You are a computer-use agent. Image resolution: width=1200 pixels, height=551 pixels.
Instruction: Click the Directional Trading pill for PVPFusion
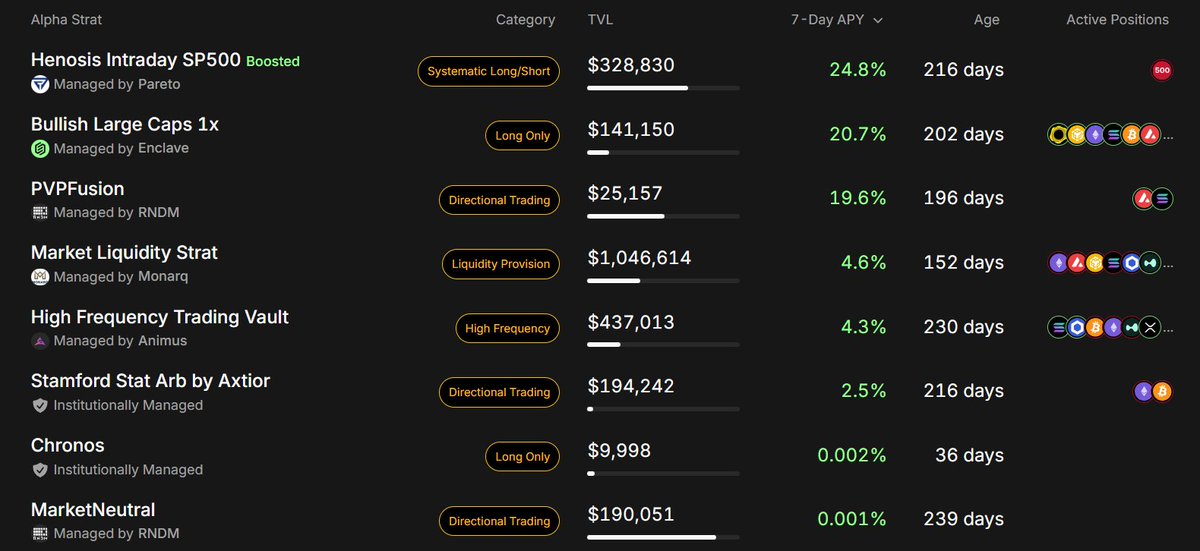tap(500, 200)
